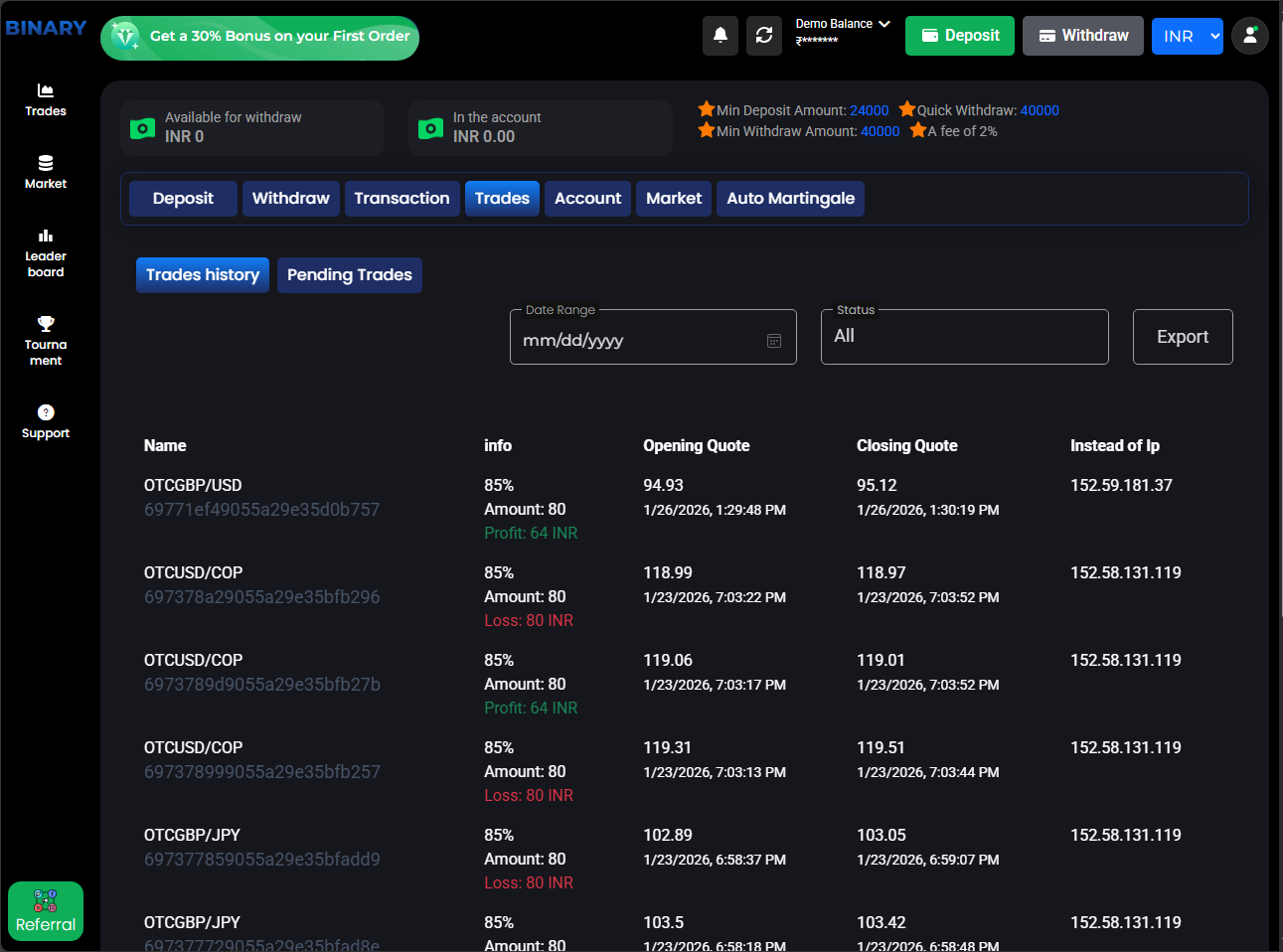1283x952 pixels.
Task: Open Market in the left sidebar
Action: pyautogui.click(x=46, y=173)
